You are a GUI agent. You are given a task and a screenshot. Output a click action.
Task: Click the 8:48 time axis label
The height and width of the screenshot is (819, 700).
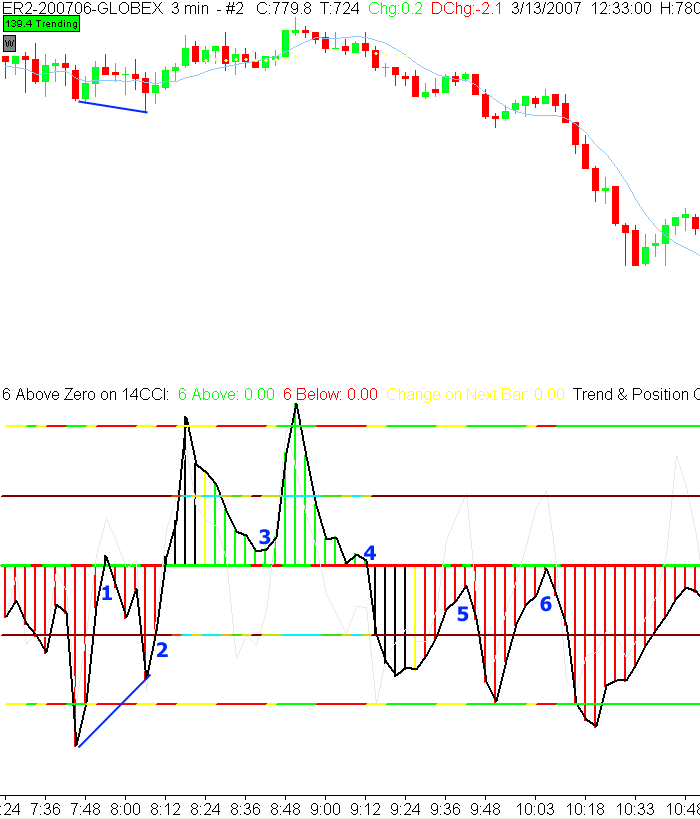[x=285, y=810]
